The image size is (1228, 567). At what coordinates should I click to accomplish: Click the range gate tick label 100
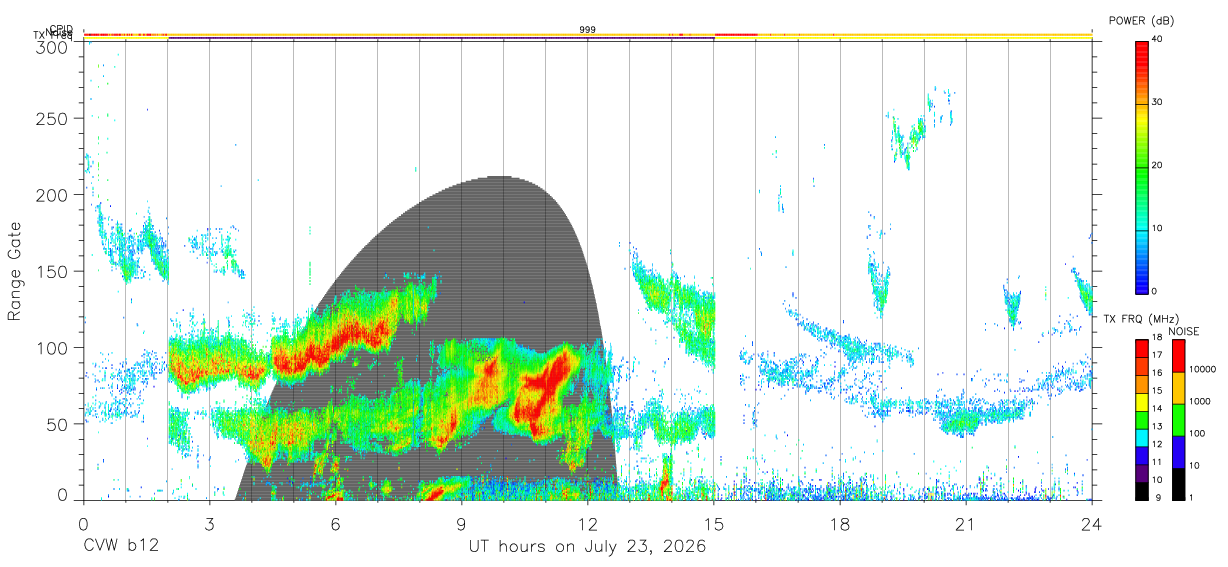[53, 347]
